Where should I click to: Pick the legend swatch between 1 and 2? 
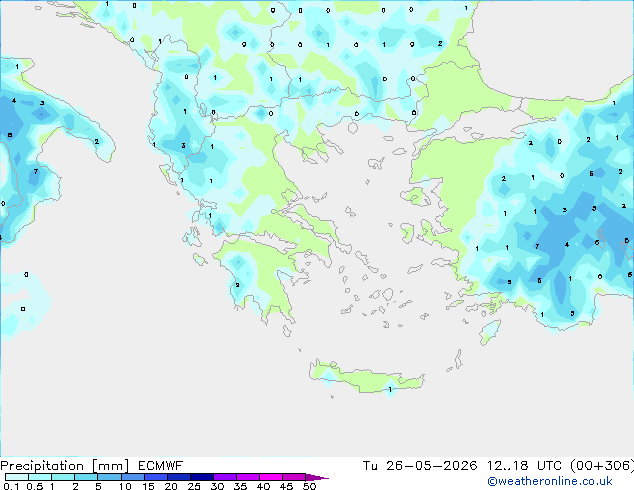(63, 477)
